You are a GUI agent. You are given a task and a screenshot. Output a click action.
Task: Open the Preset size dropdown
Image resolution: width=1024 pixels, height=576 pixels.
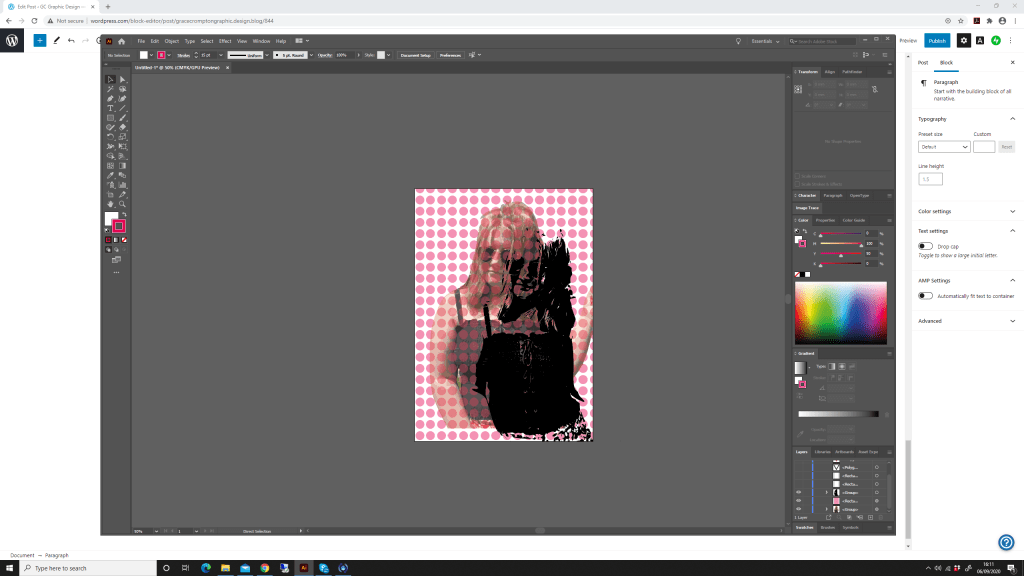pyautogui.click(x=944, y=147)
